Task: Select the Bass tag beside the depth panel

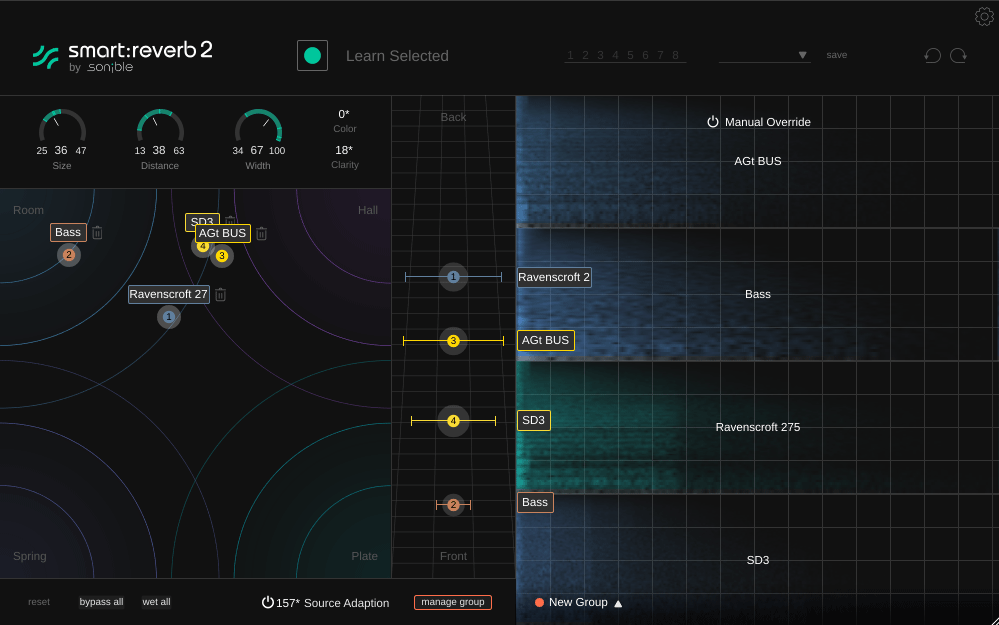Action: pos(535,502)
